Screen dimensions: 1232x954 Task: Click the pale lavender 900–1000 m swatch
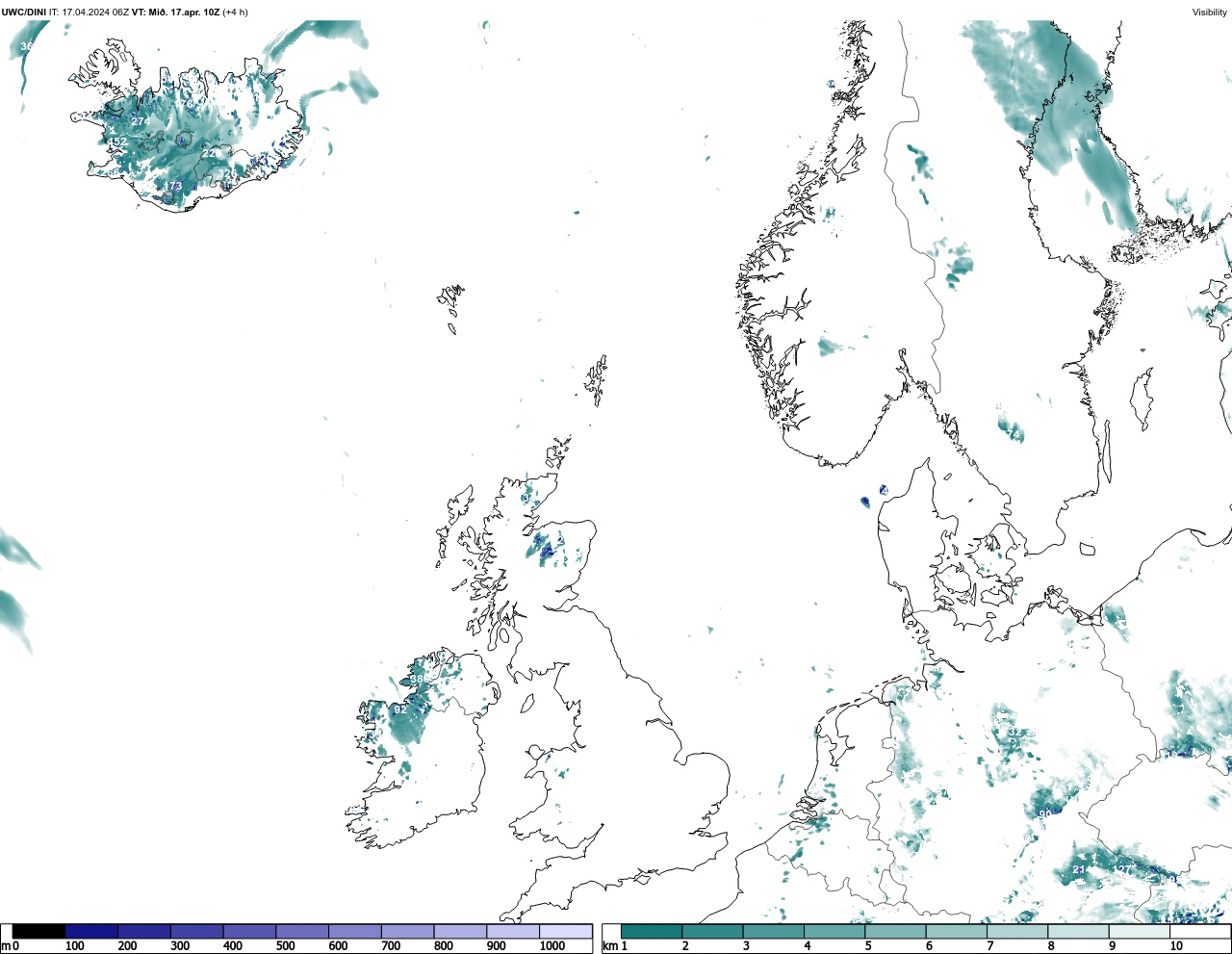(512, 931)
